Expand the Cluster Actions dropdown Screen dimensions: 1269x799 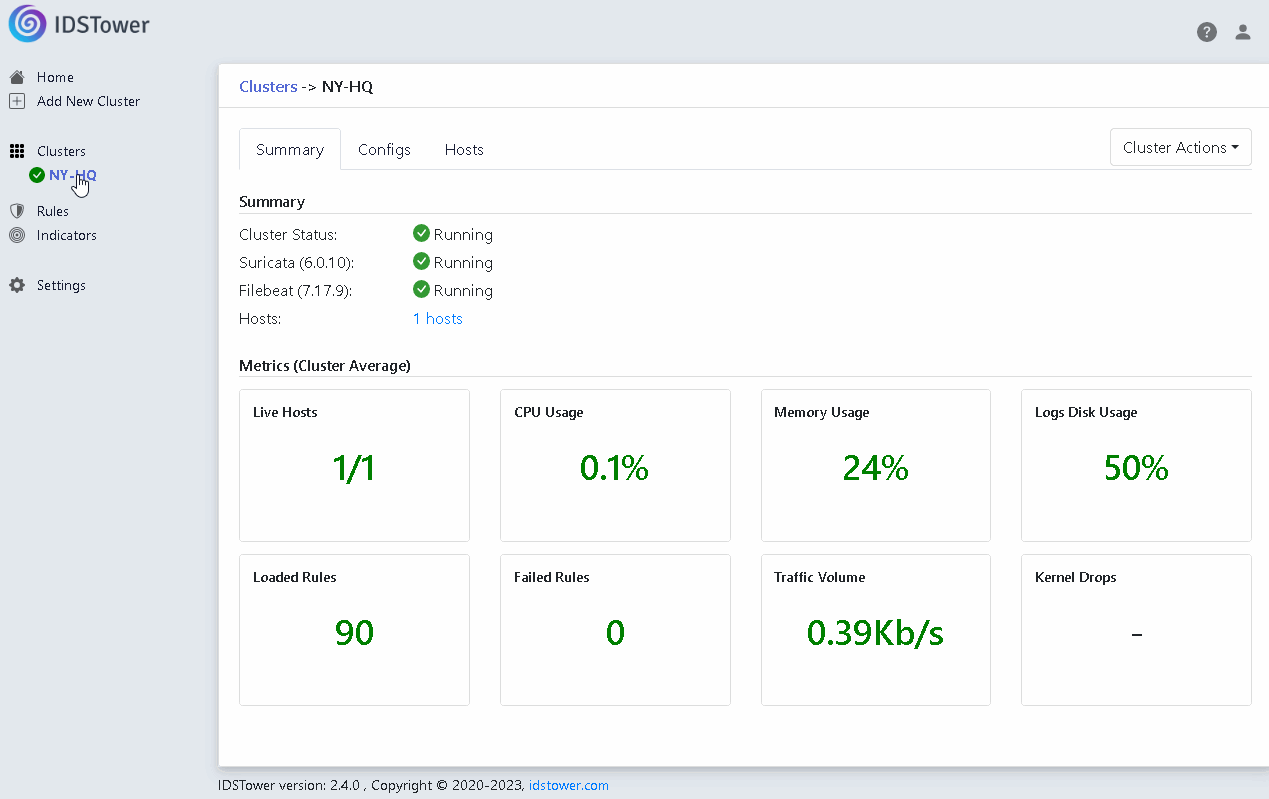pos(1181,147)
